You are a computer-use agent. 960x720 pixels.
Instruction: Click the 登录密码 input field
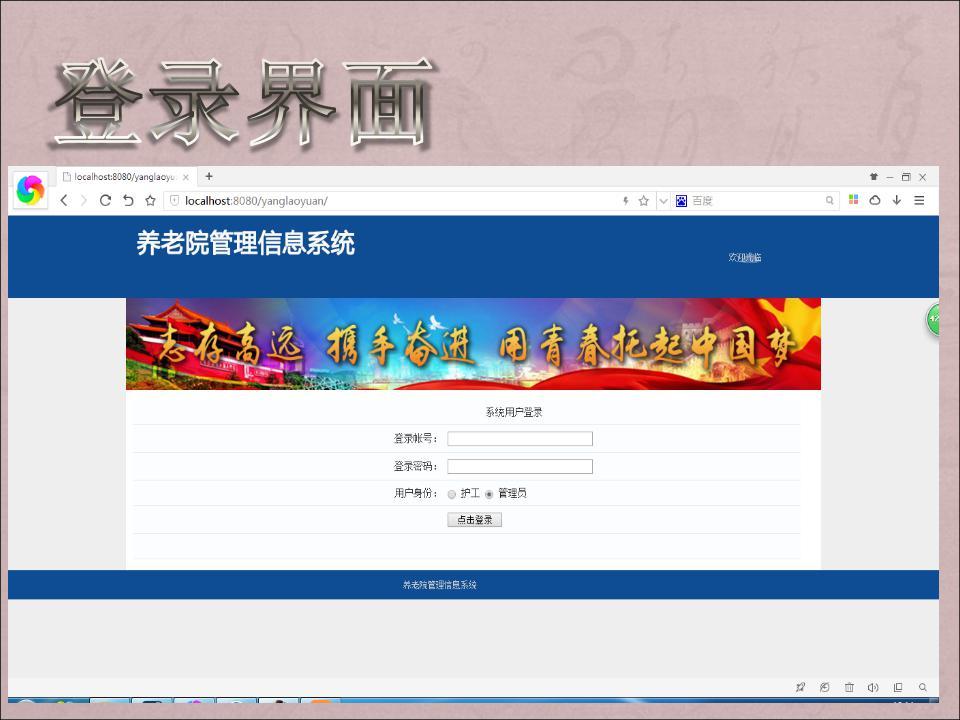[x=520, y=467]
